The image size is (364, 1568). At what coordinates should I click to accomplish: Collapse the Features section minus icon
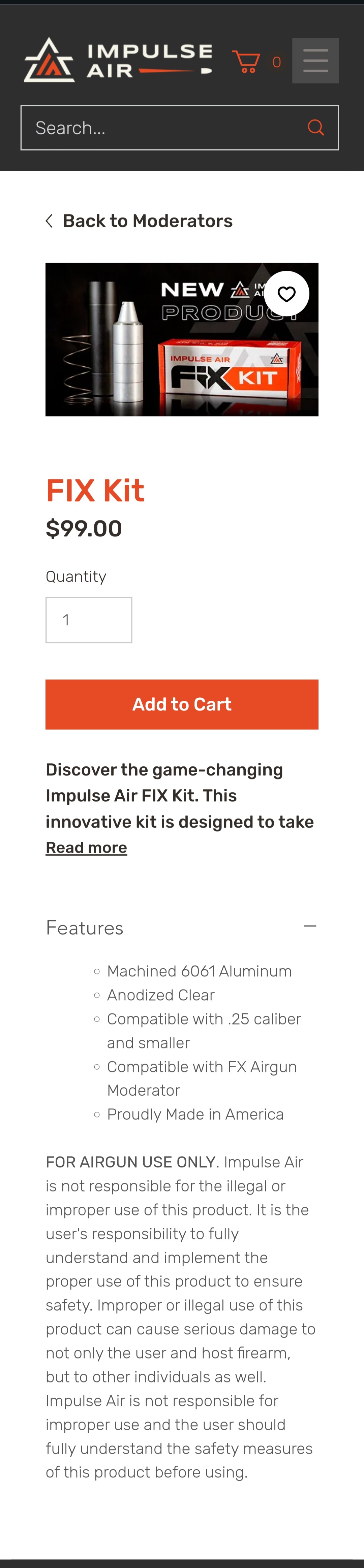tap(310, 927)
